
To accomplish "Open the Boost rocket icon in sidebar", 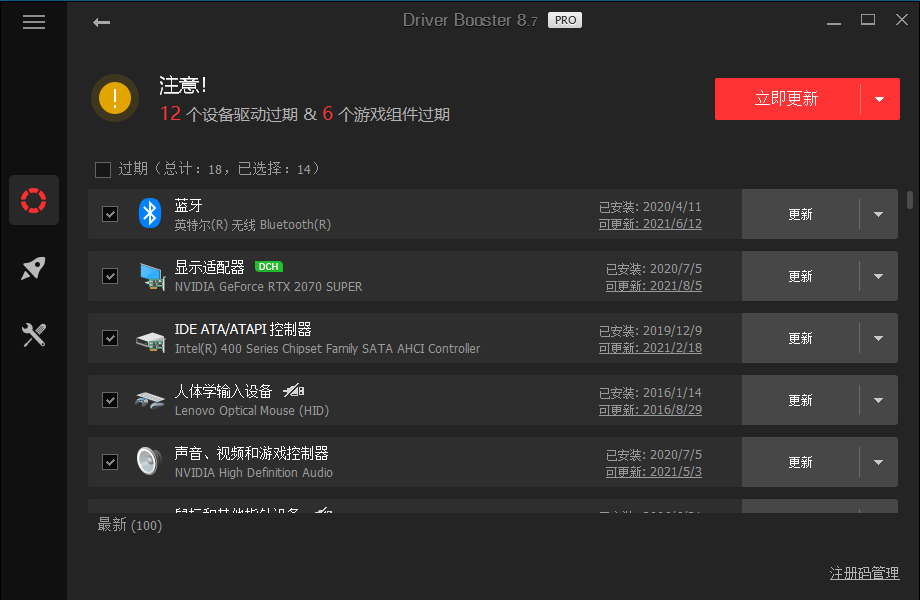I will coord(33,267).
